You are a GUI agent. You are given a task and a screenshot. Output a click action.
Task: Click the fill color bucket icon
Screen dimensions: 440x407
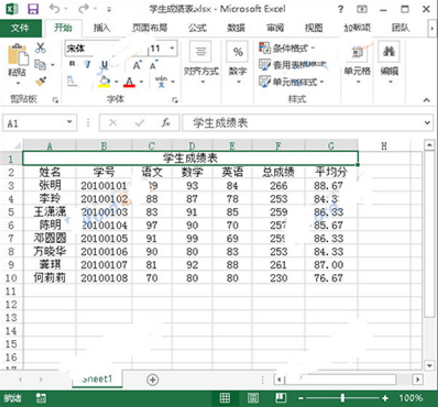[104, 81]
